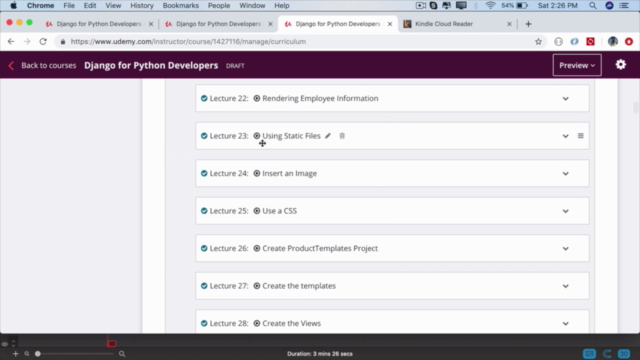
Task: Open the History menu
Action: 142,6
